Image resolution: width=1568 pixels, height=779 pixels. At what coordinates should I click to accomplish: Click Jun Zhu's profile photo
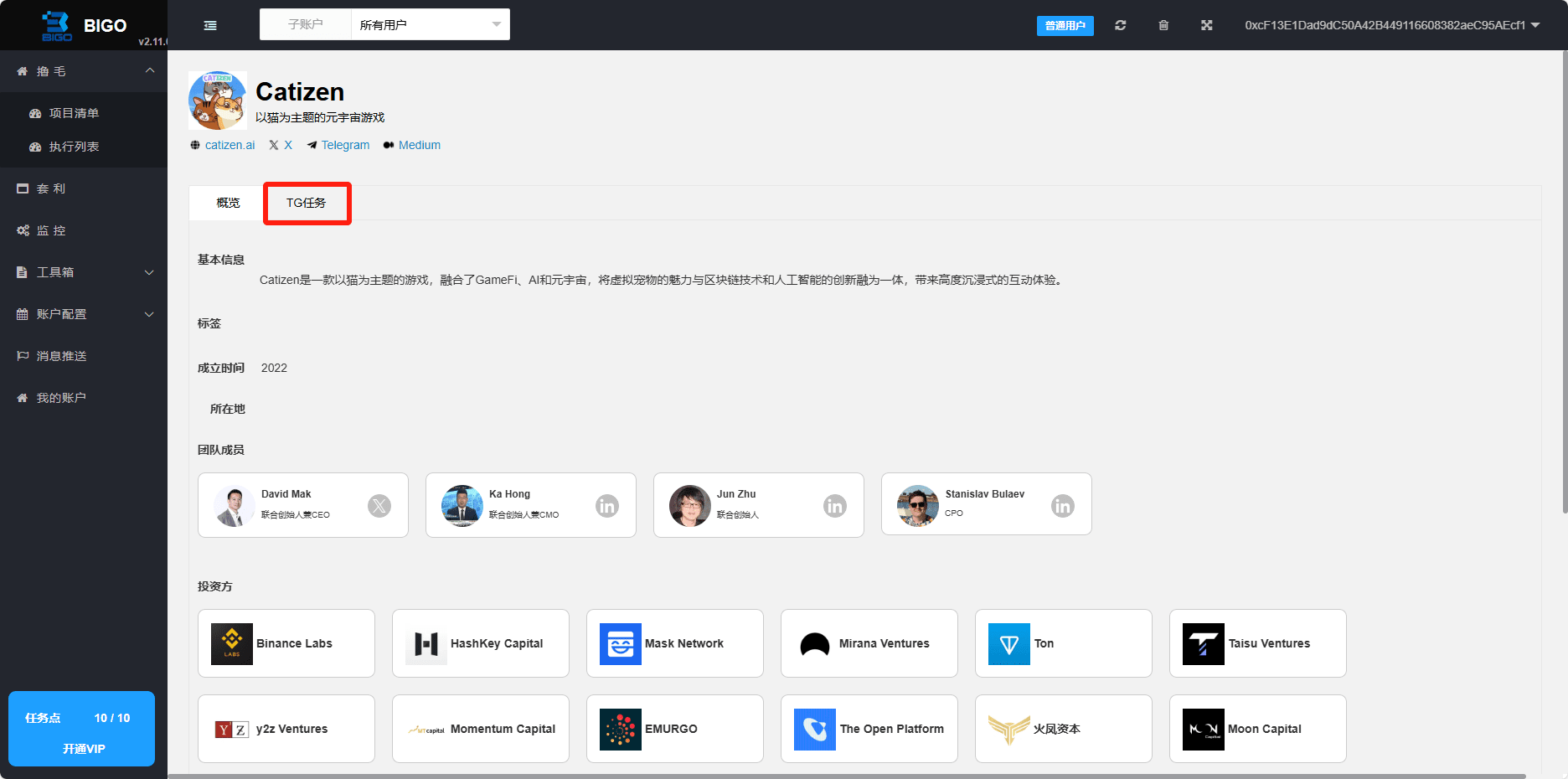click(x=690, y=506)
